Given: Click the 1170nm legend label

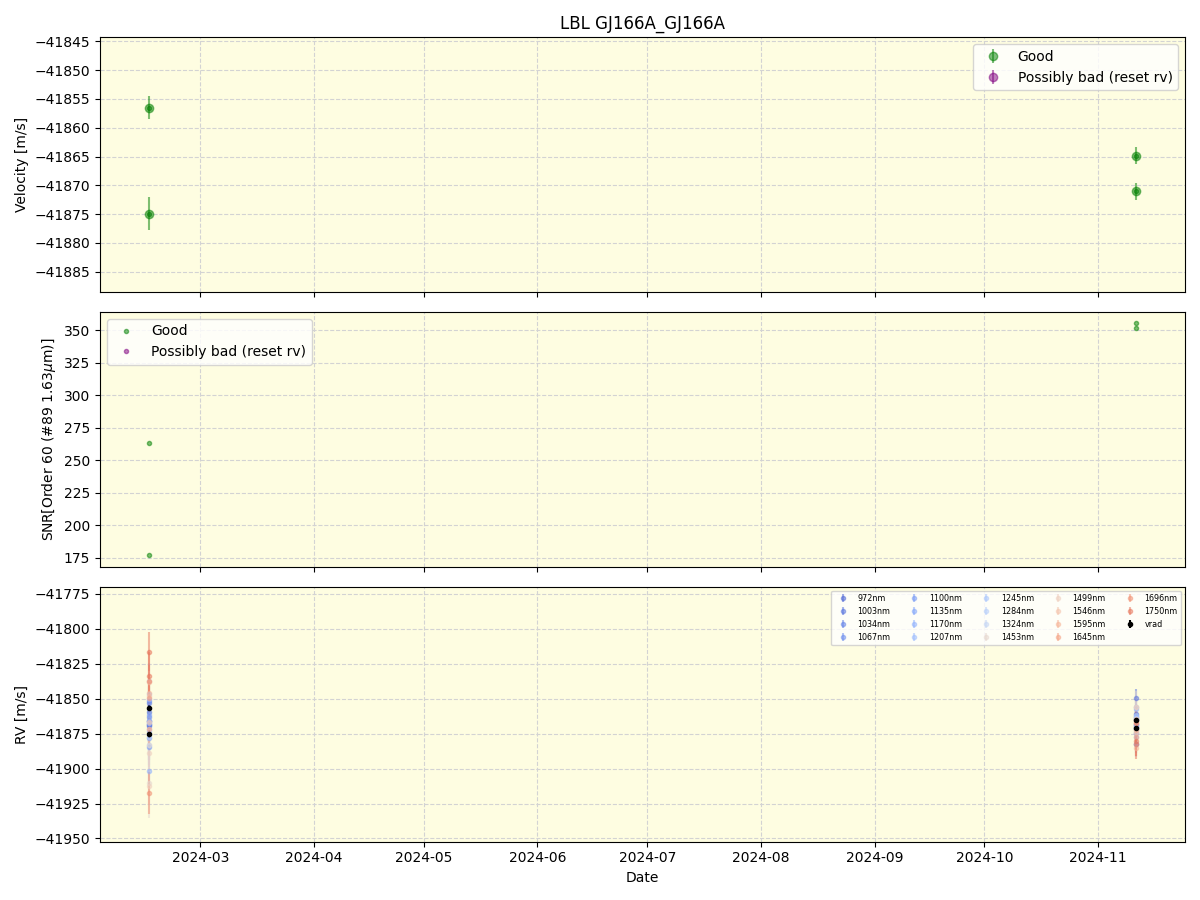Looking at the screenshot, I should coord(946,624).
